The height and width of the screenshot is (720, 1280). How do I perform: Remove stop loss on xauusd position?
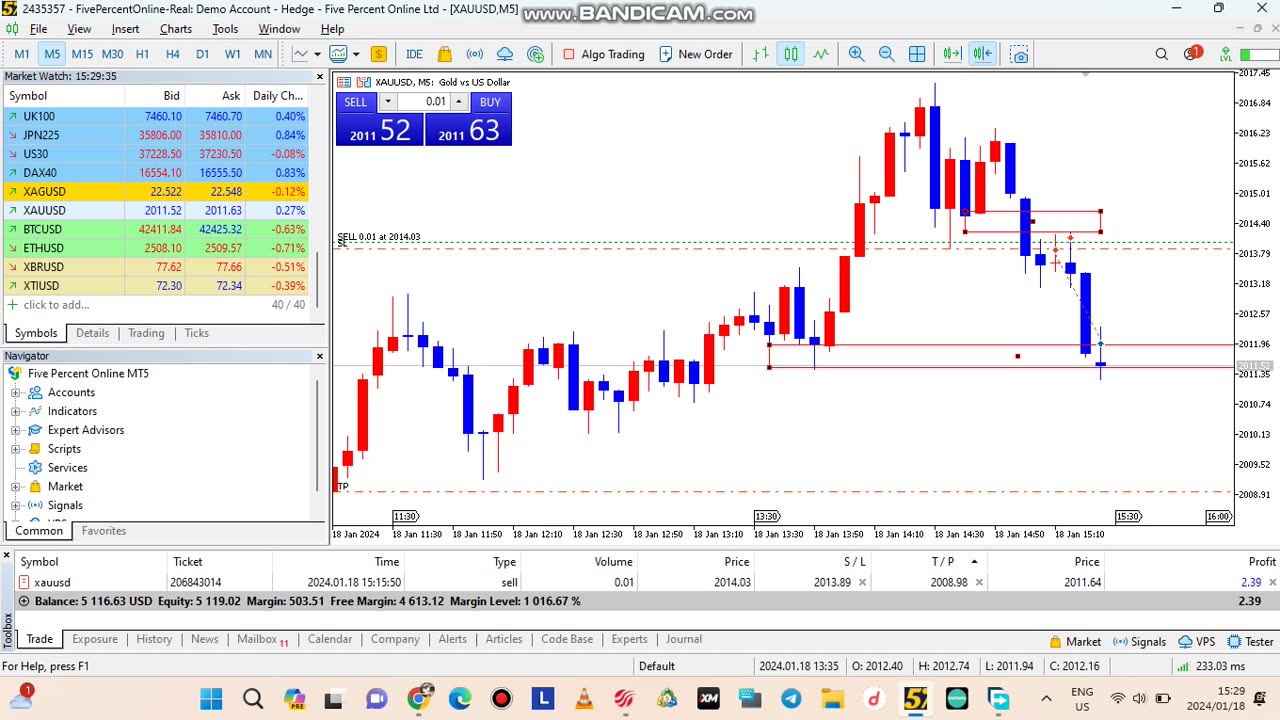click(x=862, y=582)
